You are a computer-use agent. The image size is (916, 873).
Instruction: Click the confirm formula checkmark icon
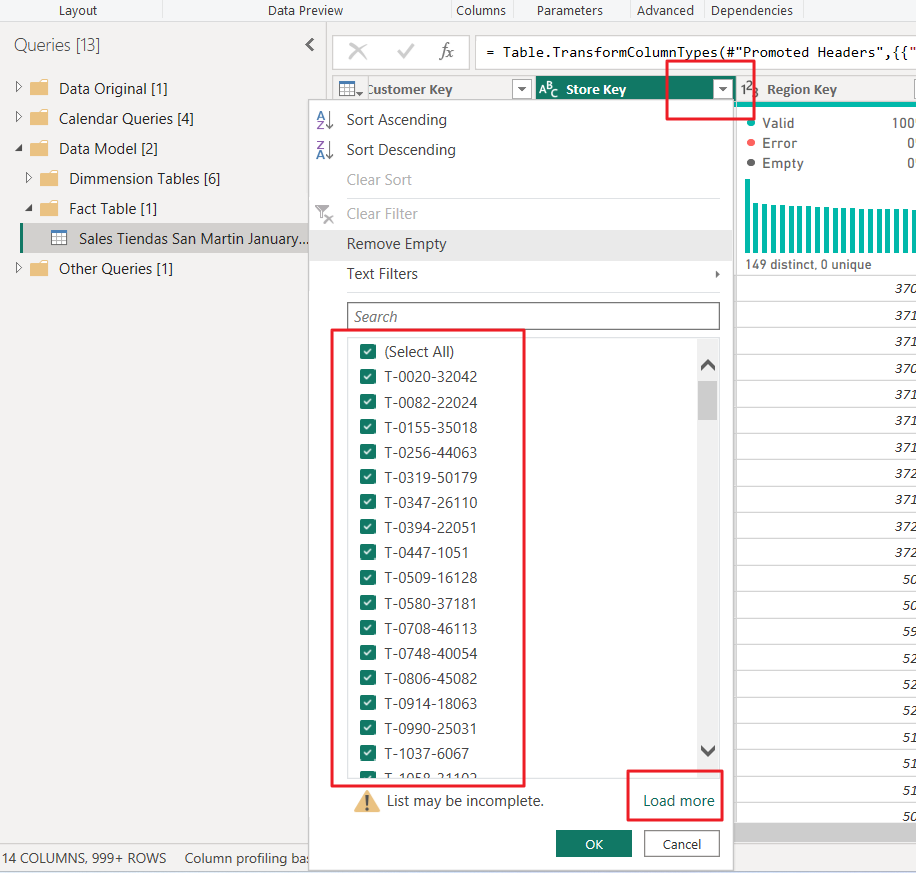point(405,52)
